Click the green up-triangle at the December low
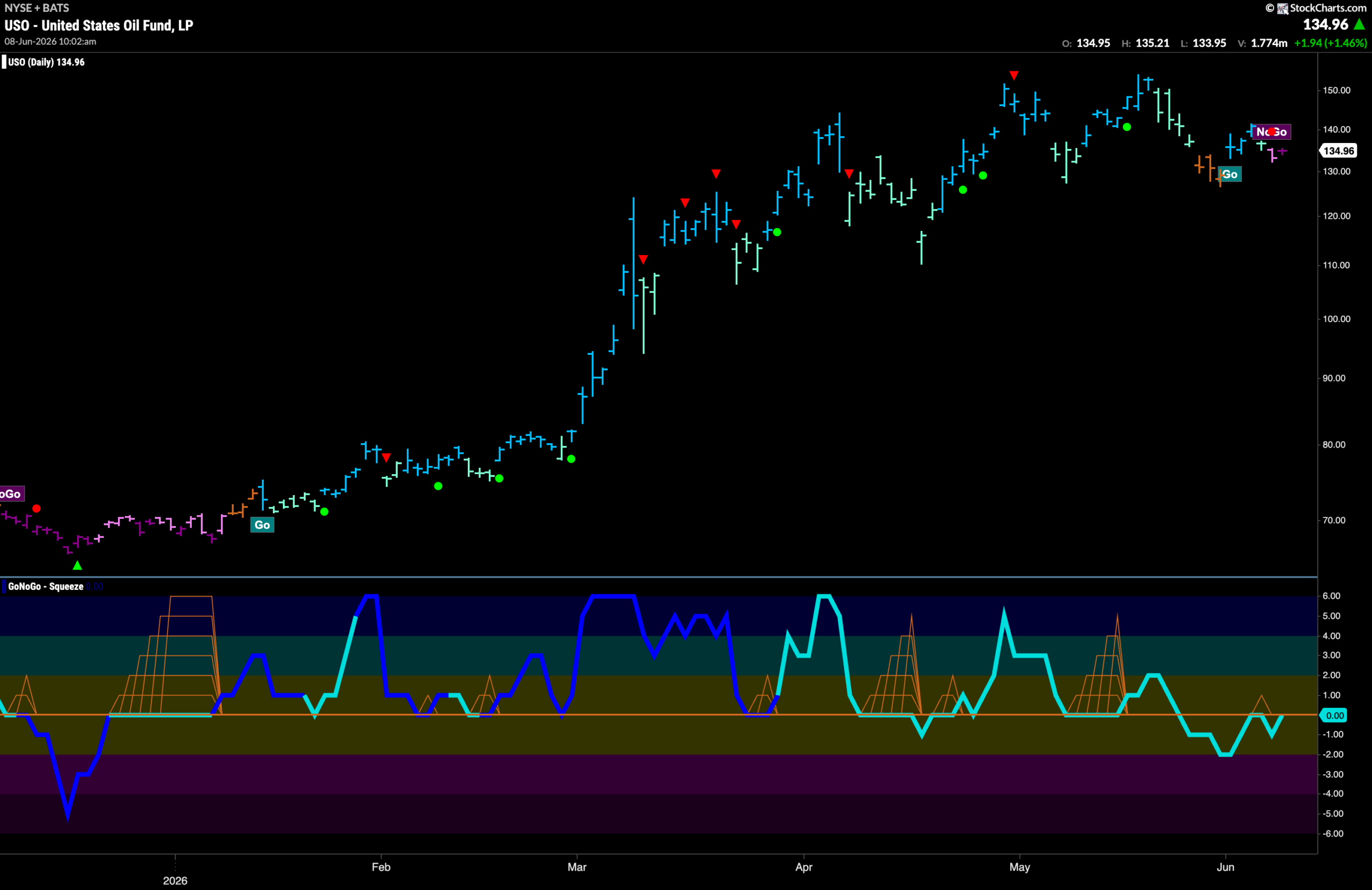This screenshot has width=1372, height=890. [x=77, y=565]
